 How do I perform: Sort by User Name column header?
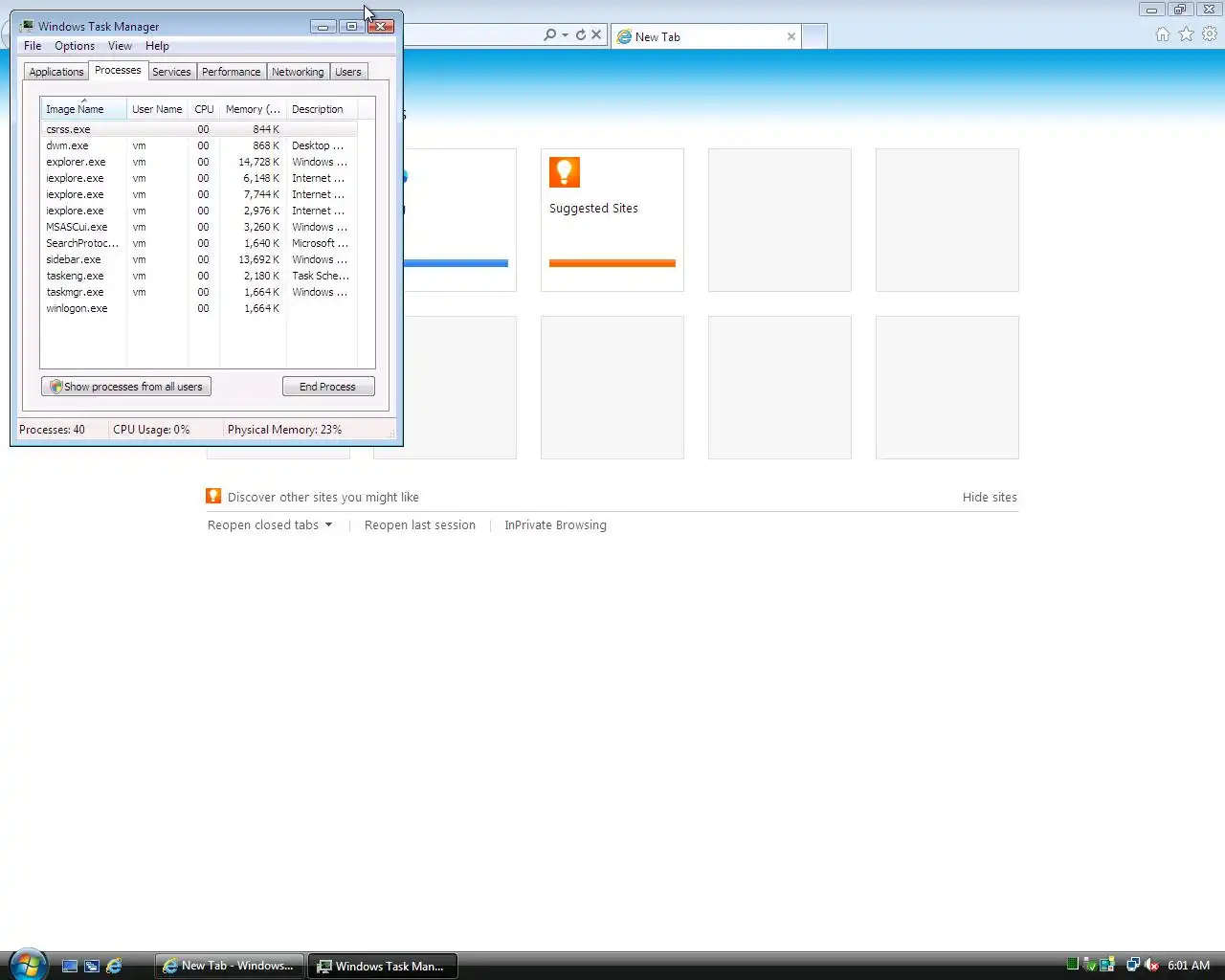pyautogui.click(x=157, y=109)
